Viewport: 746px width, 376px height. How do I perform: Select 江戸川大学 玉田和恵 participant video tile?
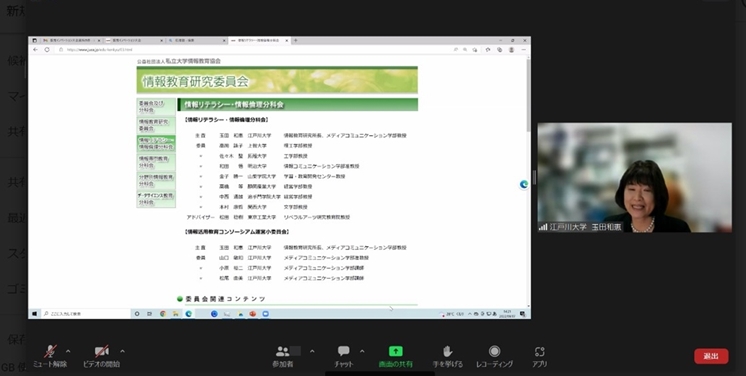[x=635, y=178]
